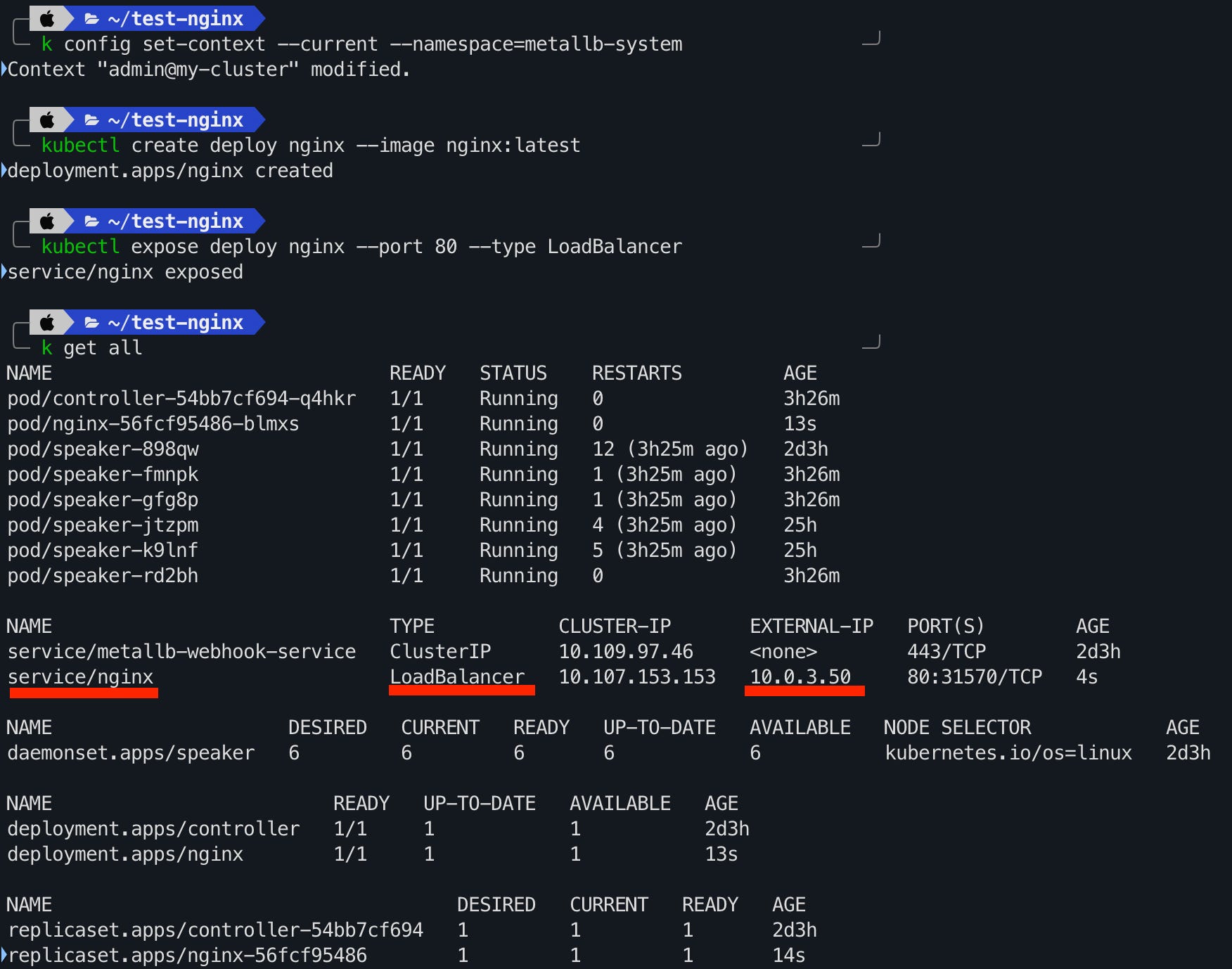Click the 'k get all' command
Screen dimensions: 1232x969
(91, 348)
